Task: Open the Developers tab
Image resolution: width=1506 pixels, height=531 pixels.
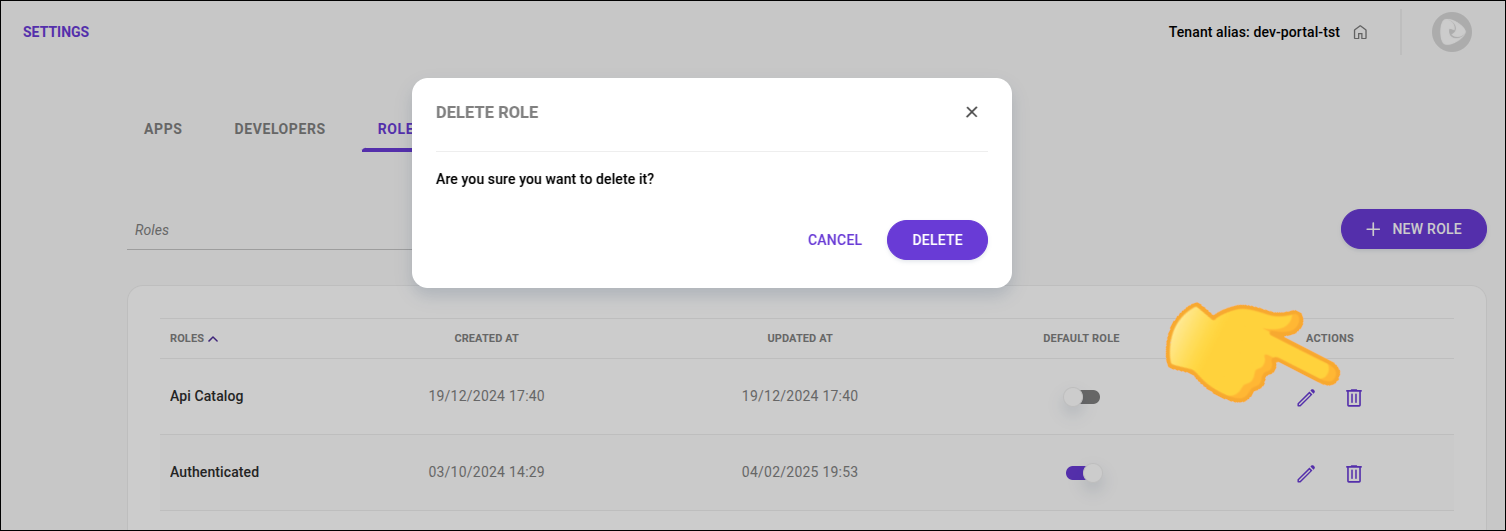Action: (279, 129)
